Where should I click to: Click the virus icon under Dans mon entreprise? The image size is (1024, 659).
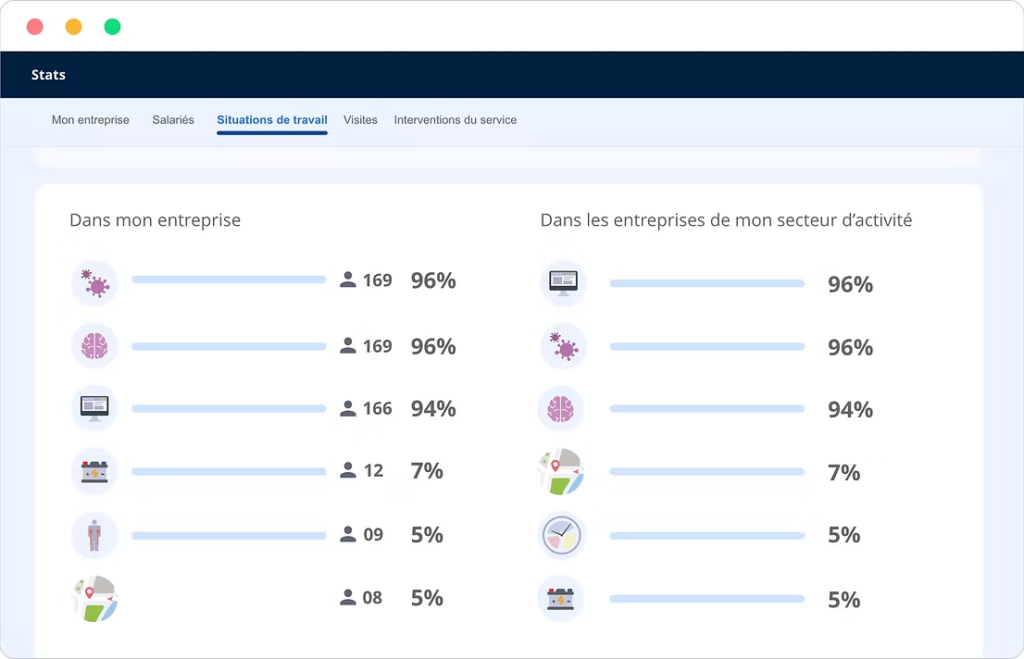95,284
